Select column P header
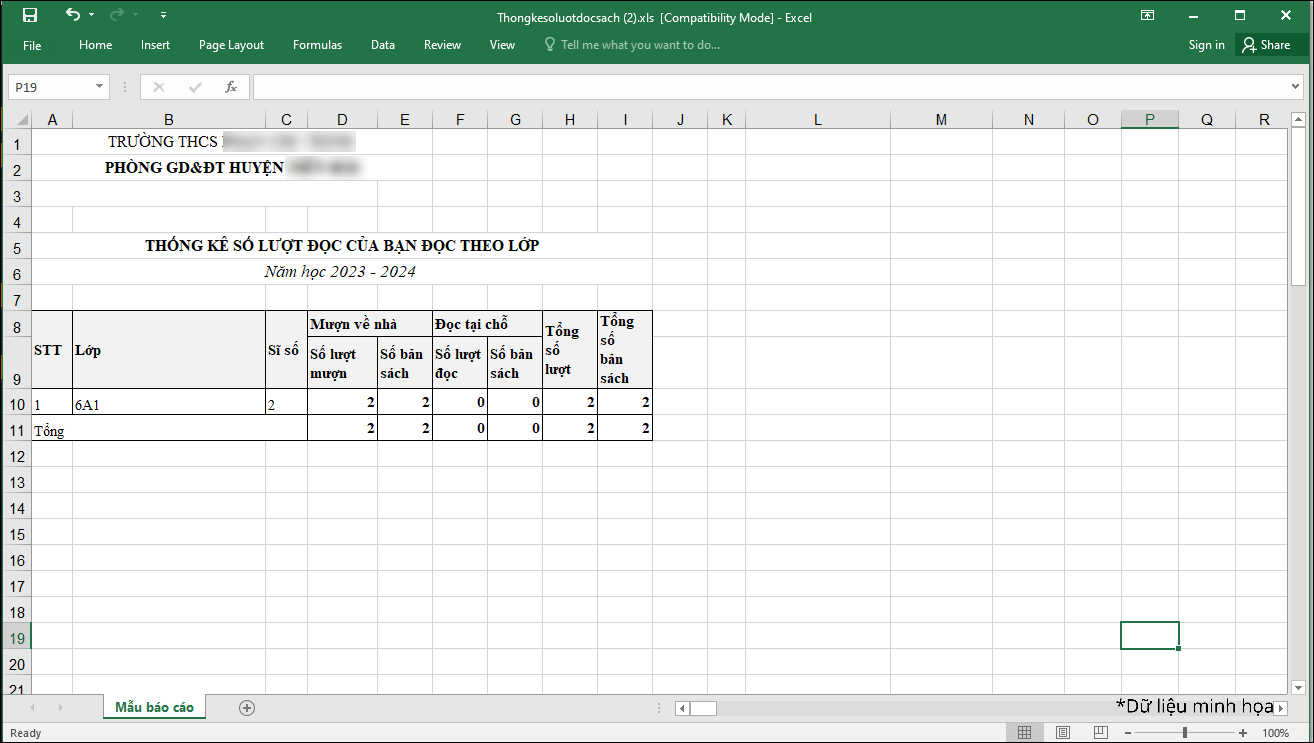The width and height of the screenshot is (1314, 743). 1150,120
